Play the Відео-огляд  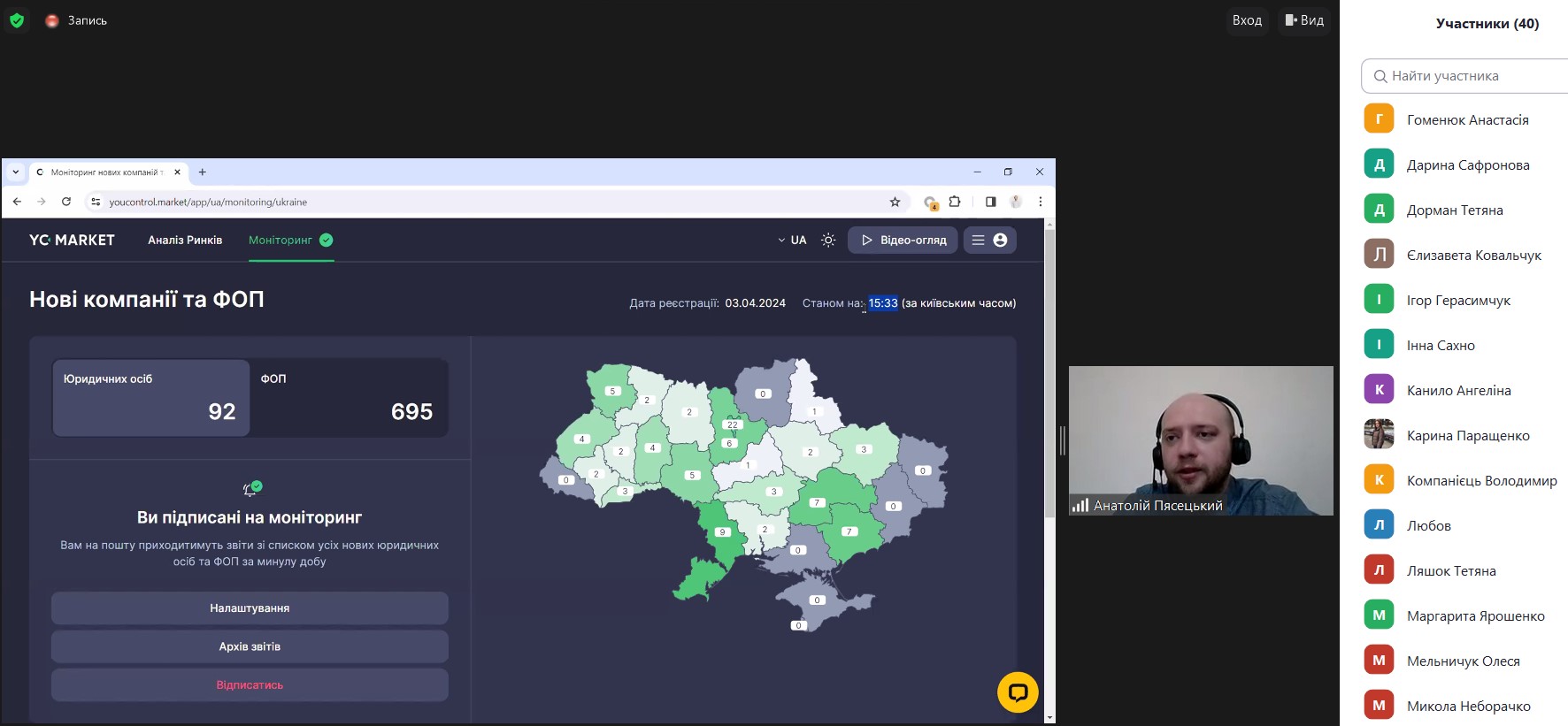[x=903, y=240]
